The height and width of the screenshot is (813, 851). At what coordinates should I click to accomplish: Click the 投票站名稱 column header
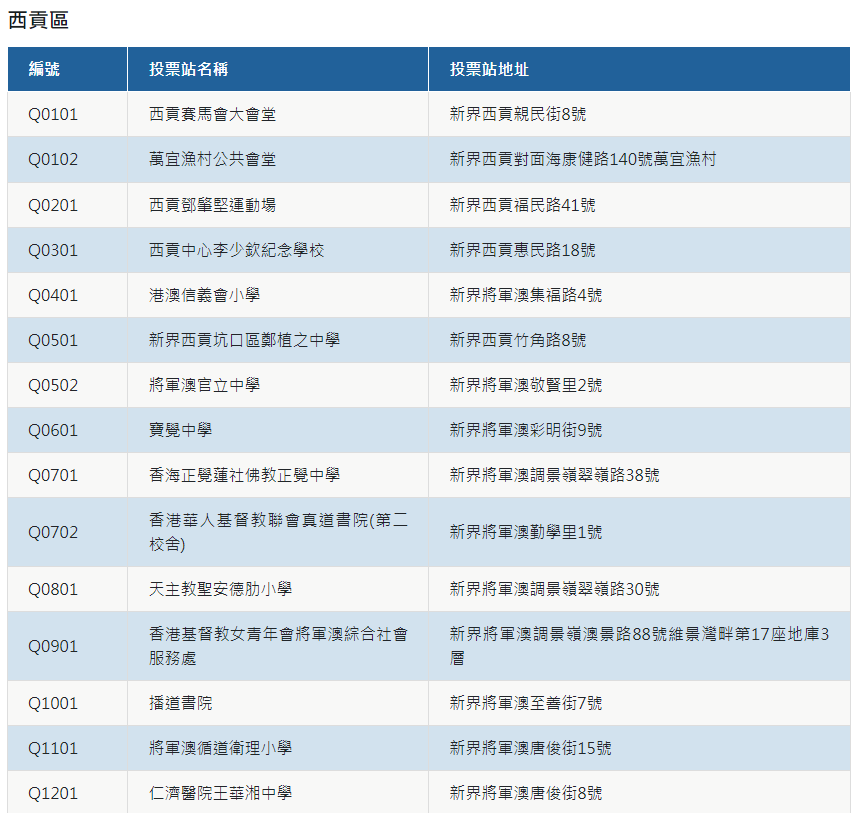click(x=189, y=69)
